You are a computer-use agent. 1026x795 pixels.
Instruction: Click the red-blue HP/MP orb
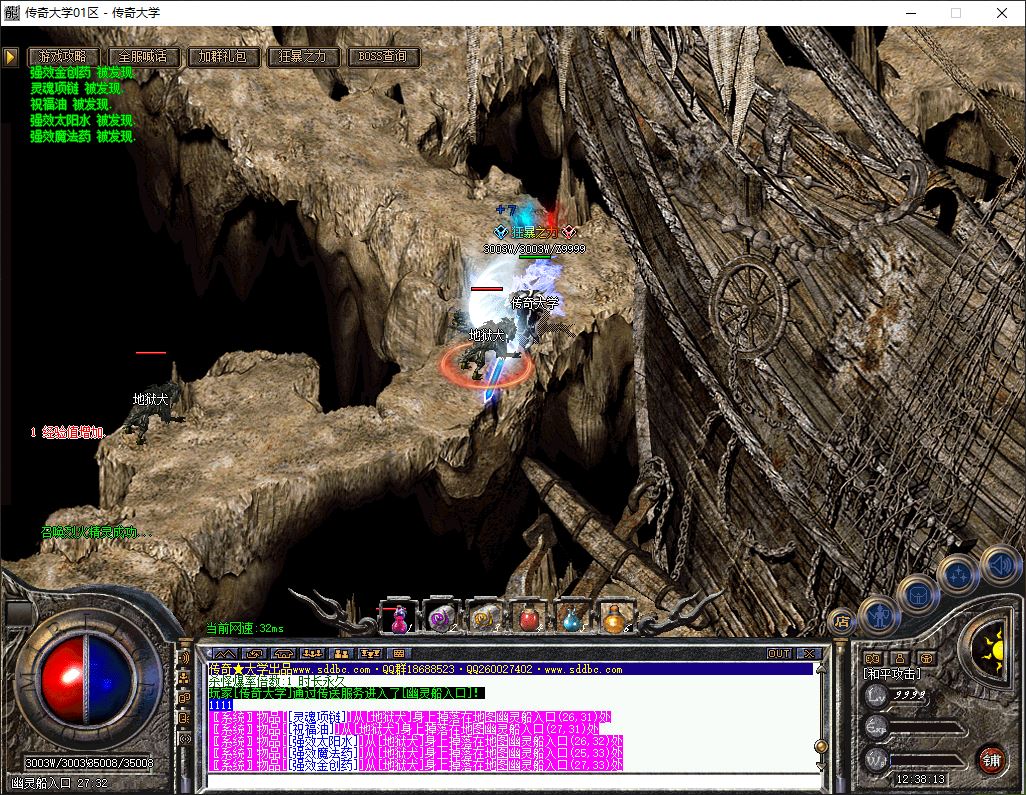[86, 679]
